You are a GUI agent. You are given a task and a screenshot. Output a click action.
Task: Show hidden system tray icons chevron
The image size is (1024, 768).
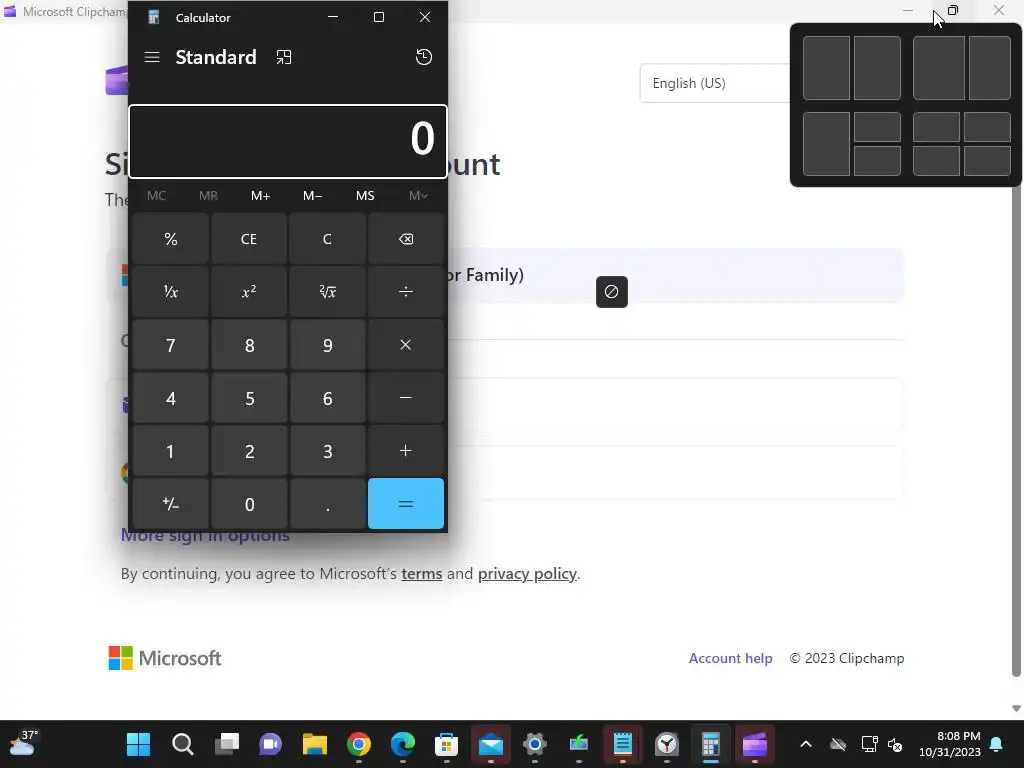(x=806, y=744)
